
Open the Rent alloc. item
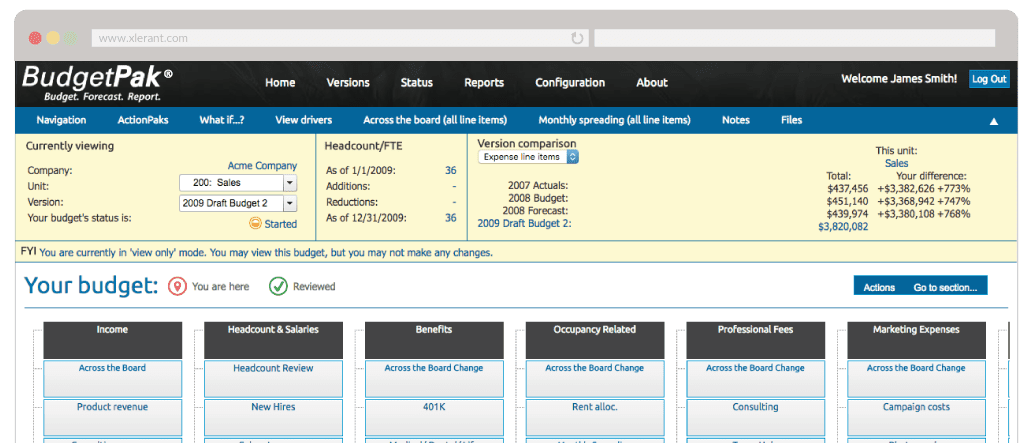coord(595,417)
